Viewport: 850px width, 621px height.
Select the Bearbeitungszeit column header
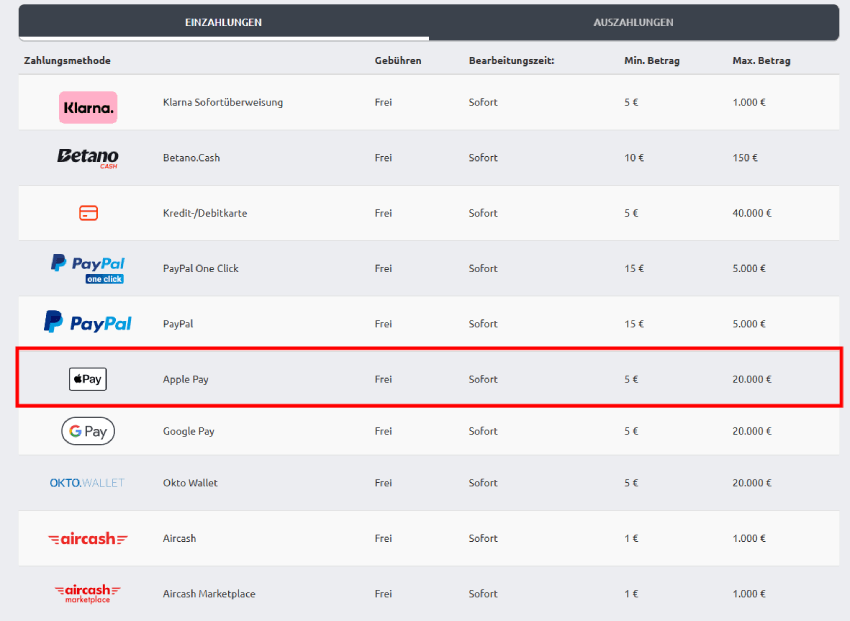click(x=511, y=61)
